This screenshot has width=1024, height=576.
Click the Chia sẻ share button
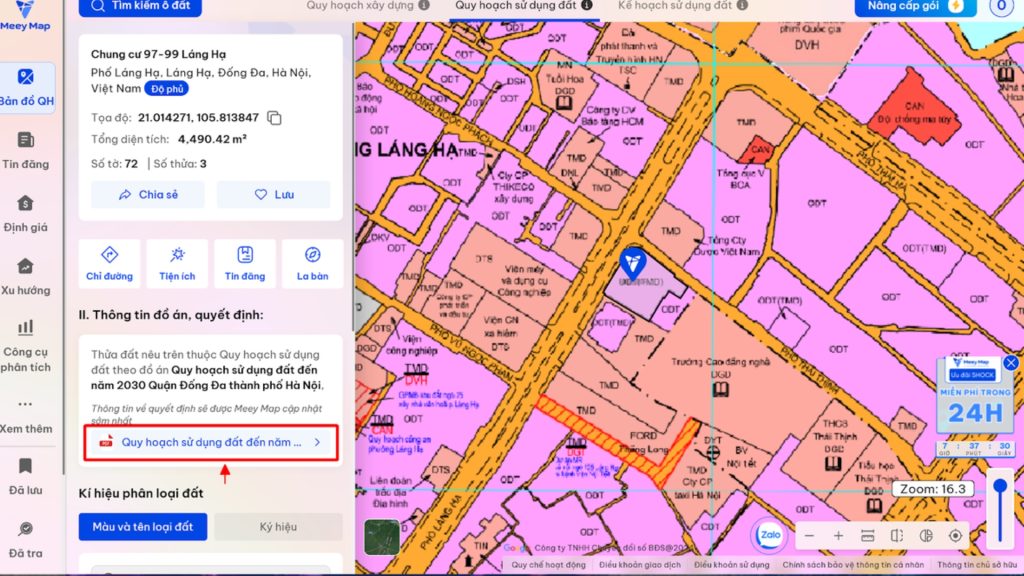point(148,195)
